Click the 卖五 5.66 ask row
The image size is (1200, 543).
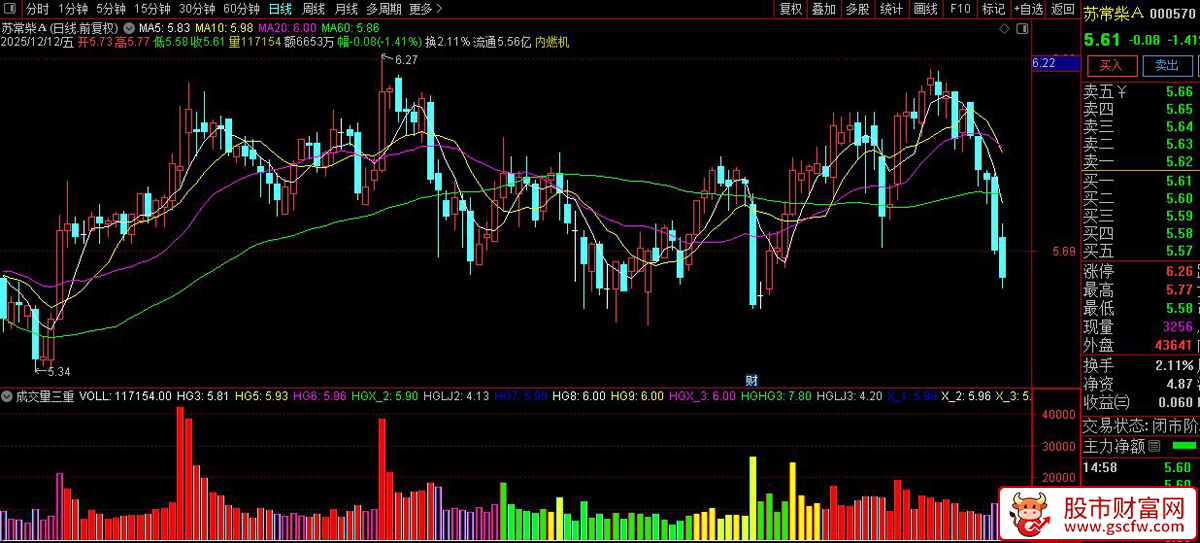tap(1140, 92)
